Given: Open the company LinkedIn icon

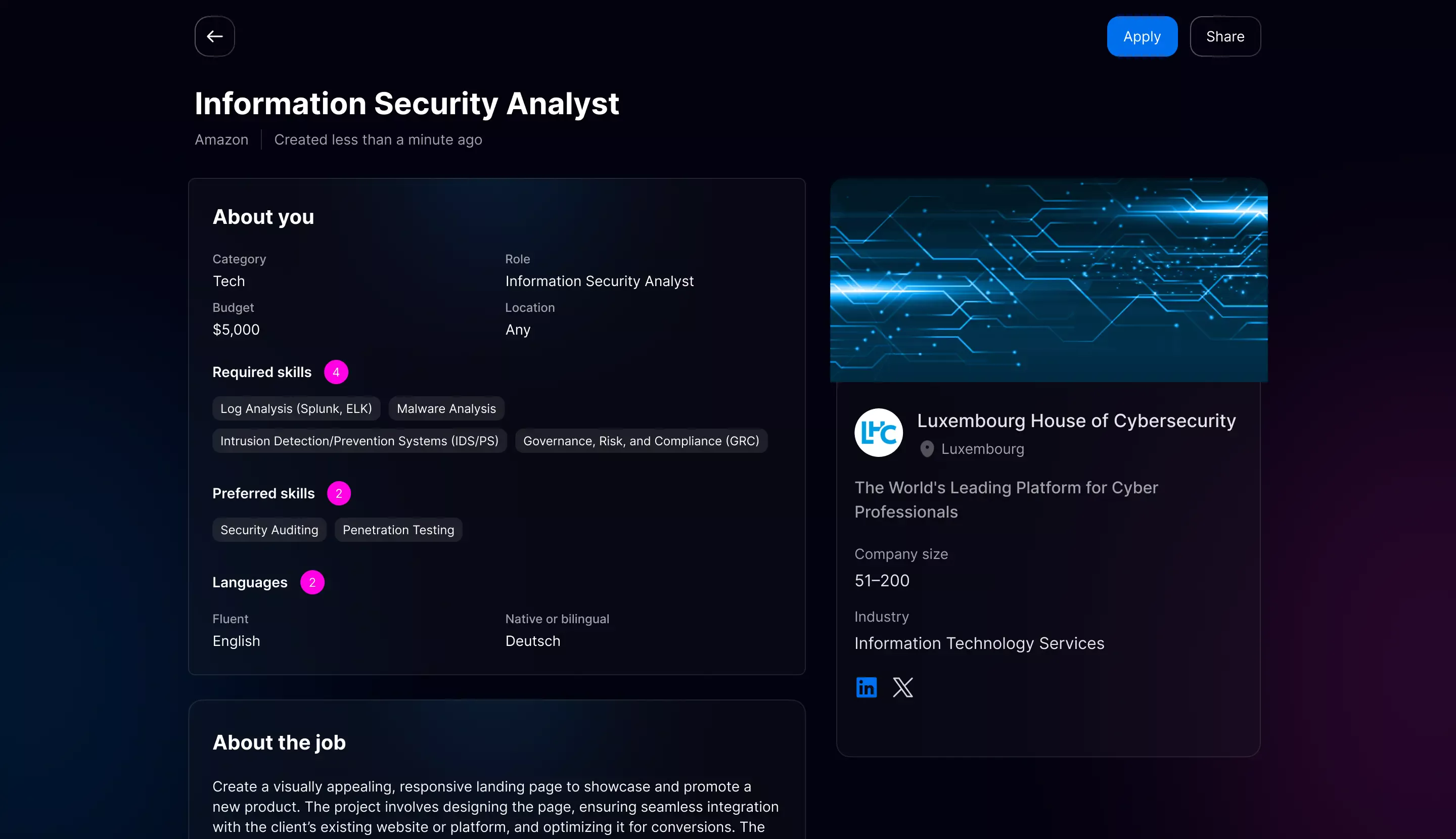Looking at the screenshot, I should (x=867, y=687).
